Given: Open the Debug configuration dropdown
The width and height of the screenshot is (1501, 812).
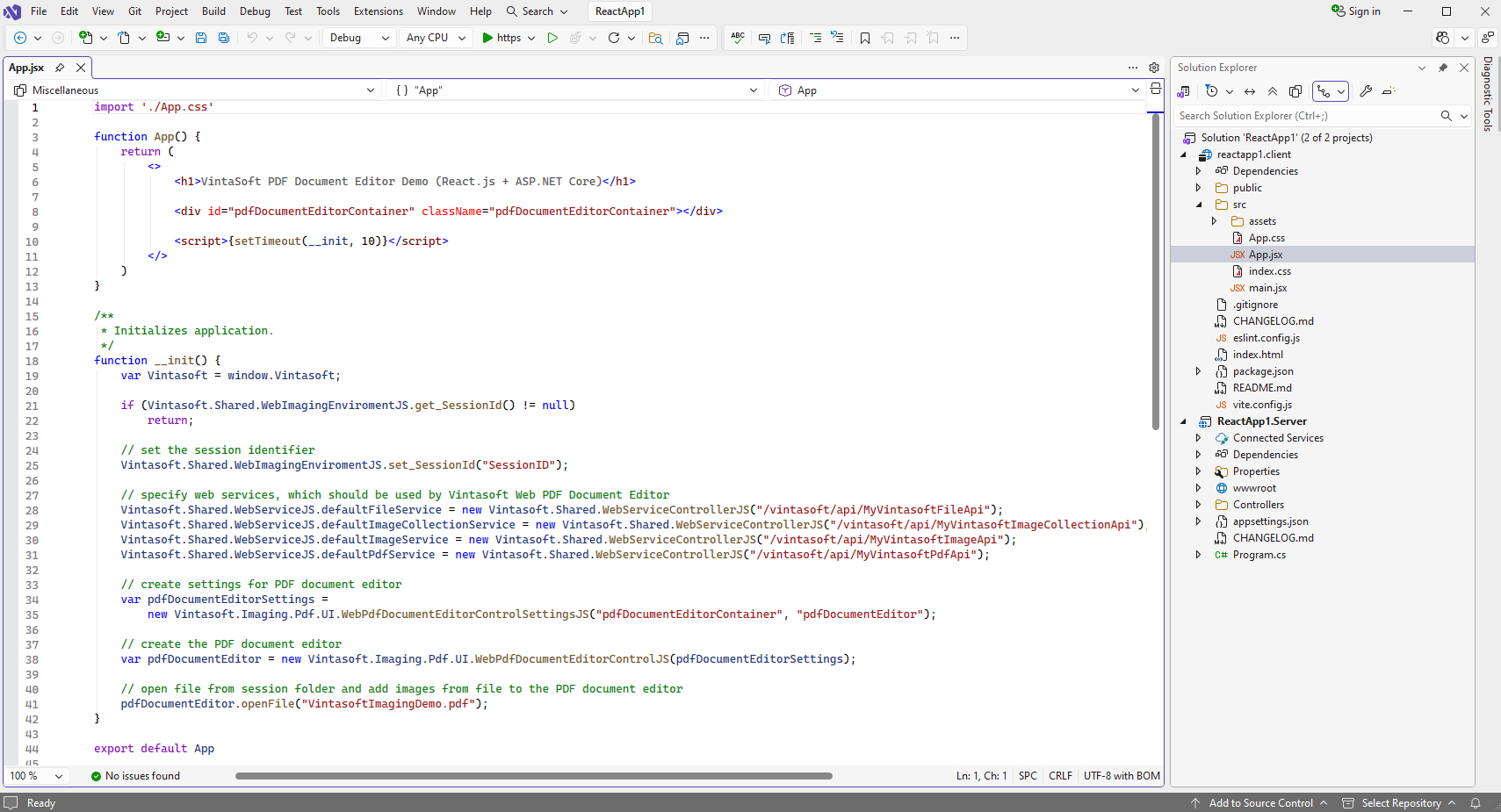Looking at the screenshot, I should [359, 38].
